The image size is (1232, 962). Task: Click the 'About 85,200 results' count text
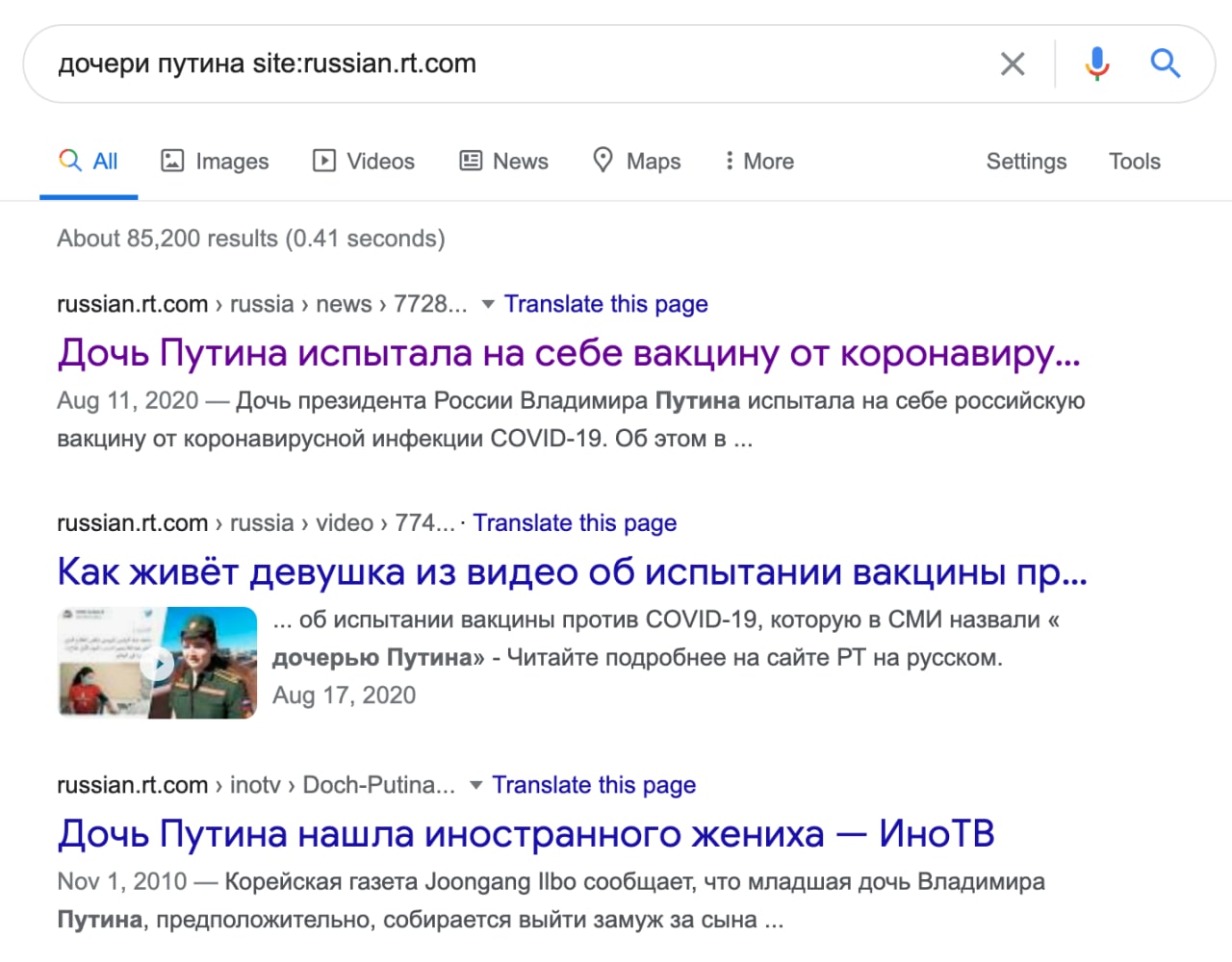tap(250, 239)
